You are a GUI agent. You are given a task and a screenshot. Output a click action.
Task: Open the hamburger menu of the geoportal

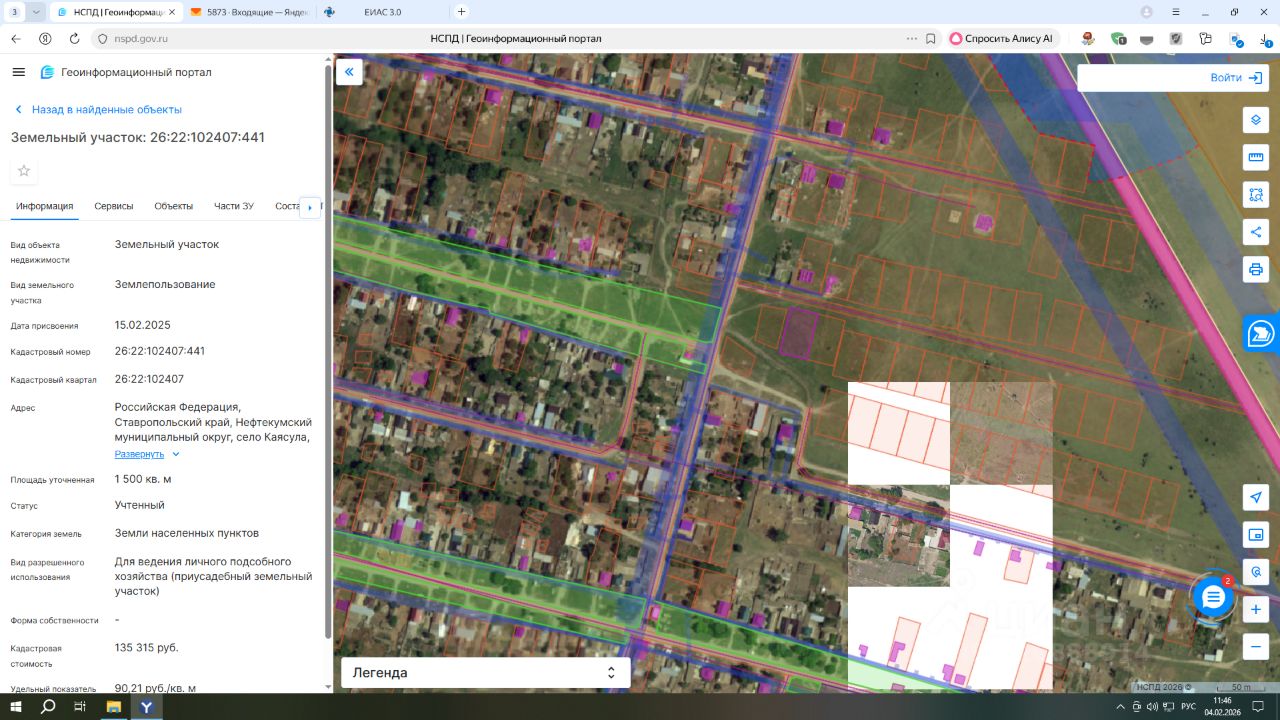pyautogui.click(x=18, y=72)
